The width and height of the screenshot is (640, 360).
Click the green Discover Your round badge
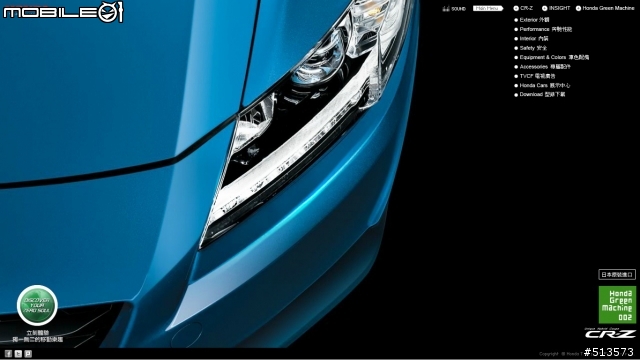click(37, 305)
